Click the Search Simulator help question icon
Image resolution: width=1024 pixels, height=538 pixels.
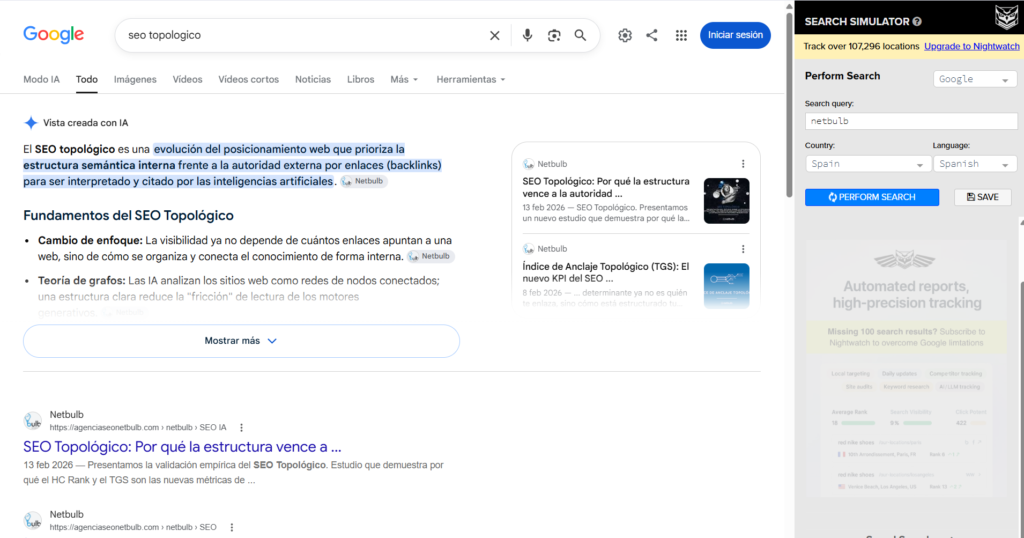917,22
